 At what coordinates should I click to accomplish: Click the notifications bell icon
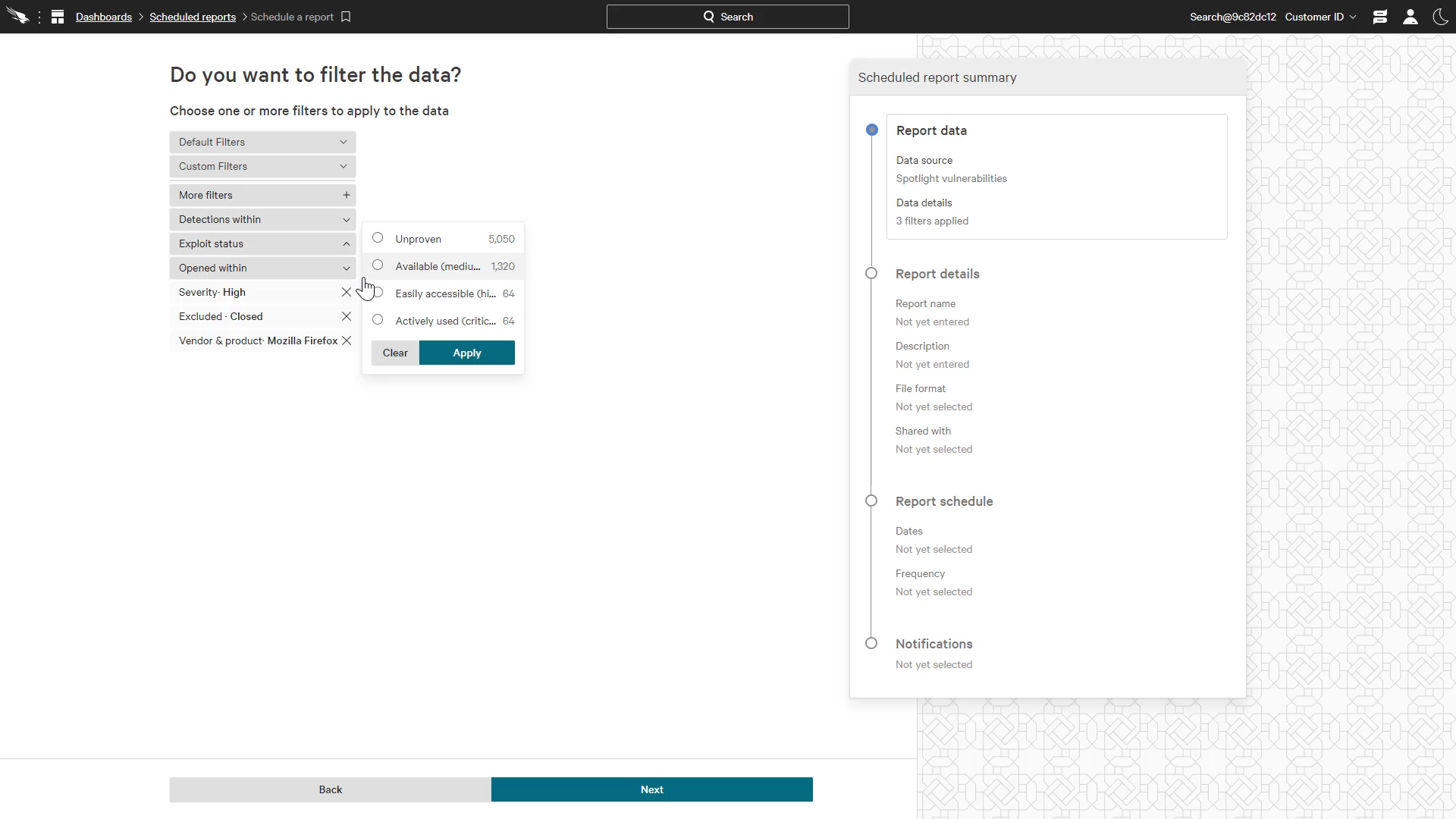click(x=1380, y=17)
